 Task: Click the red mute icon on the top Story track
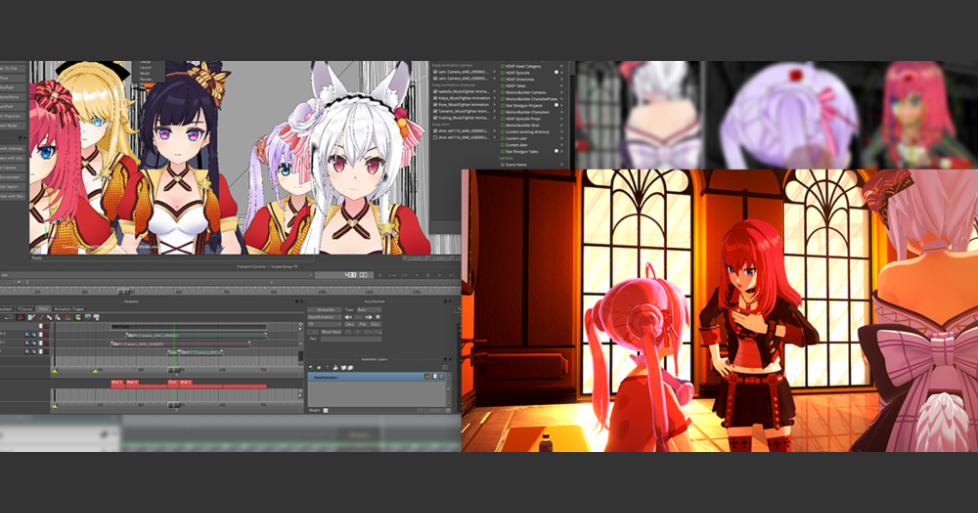tap(46, 326)
